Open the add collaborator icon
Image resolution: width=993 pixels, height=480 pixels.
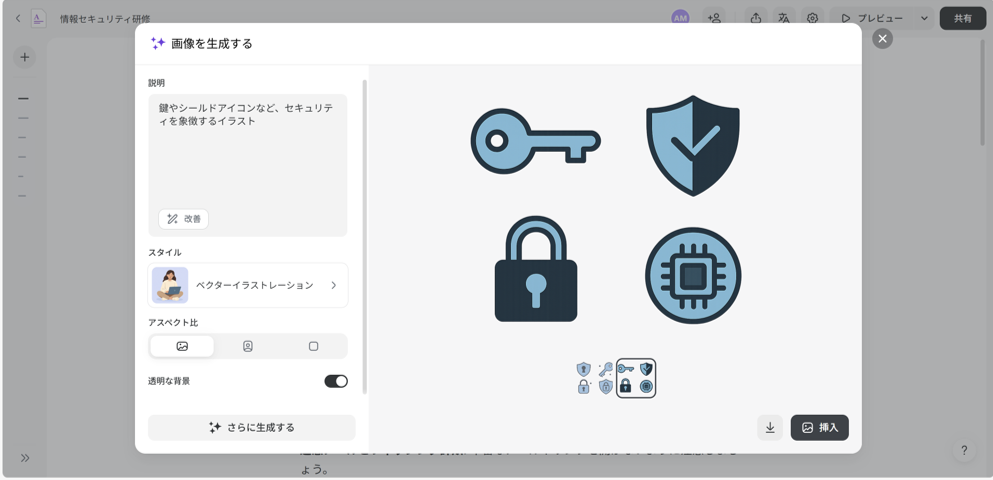[x=714, y=18]
